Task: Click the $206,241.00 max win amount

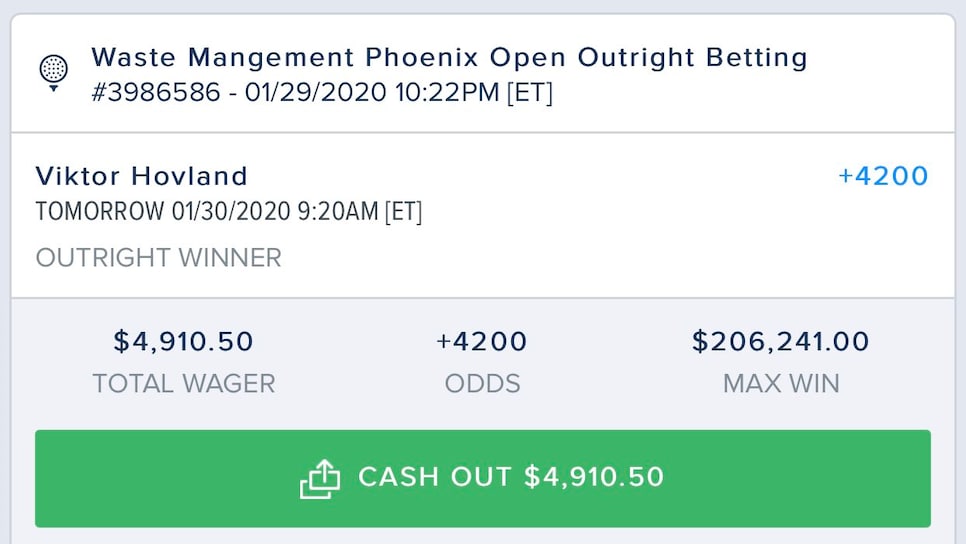Action: (x=781, y=341)
